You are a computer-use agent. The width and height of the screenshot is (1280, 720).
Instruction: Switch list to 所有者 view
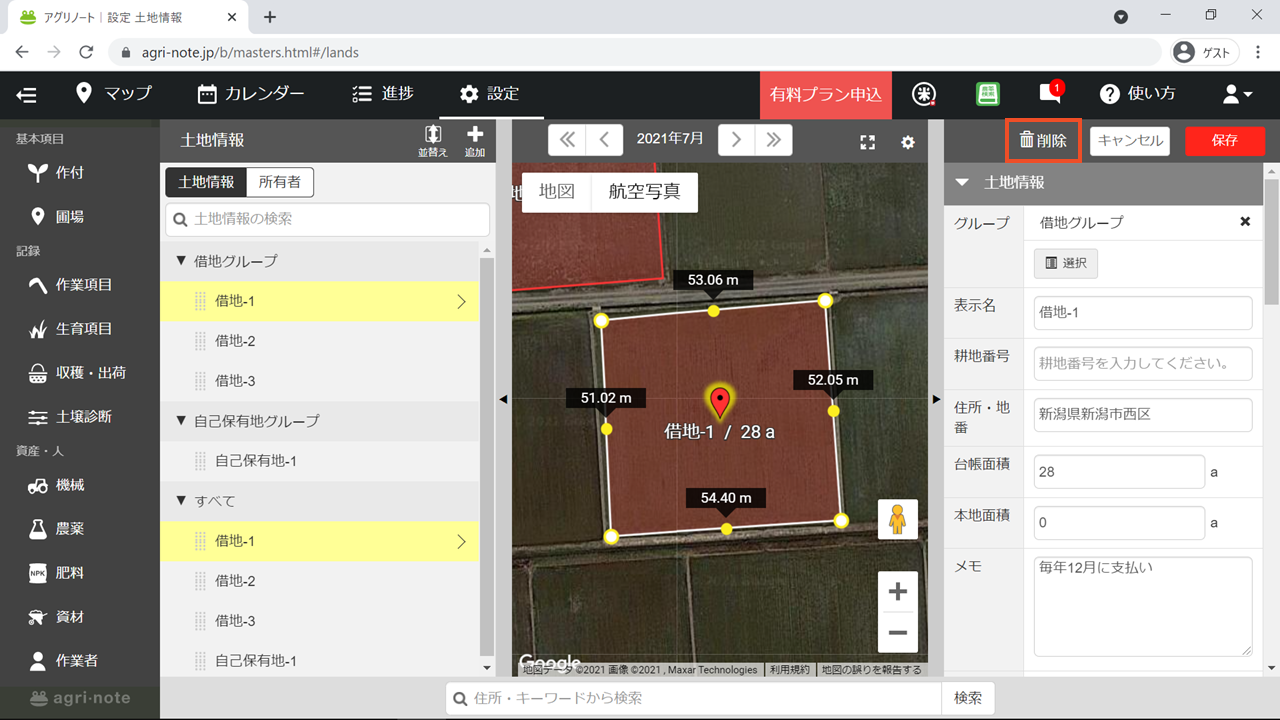[x=280, y=182]
